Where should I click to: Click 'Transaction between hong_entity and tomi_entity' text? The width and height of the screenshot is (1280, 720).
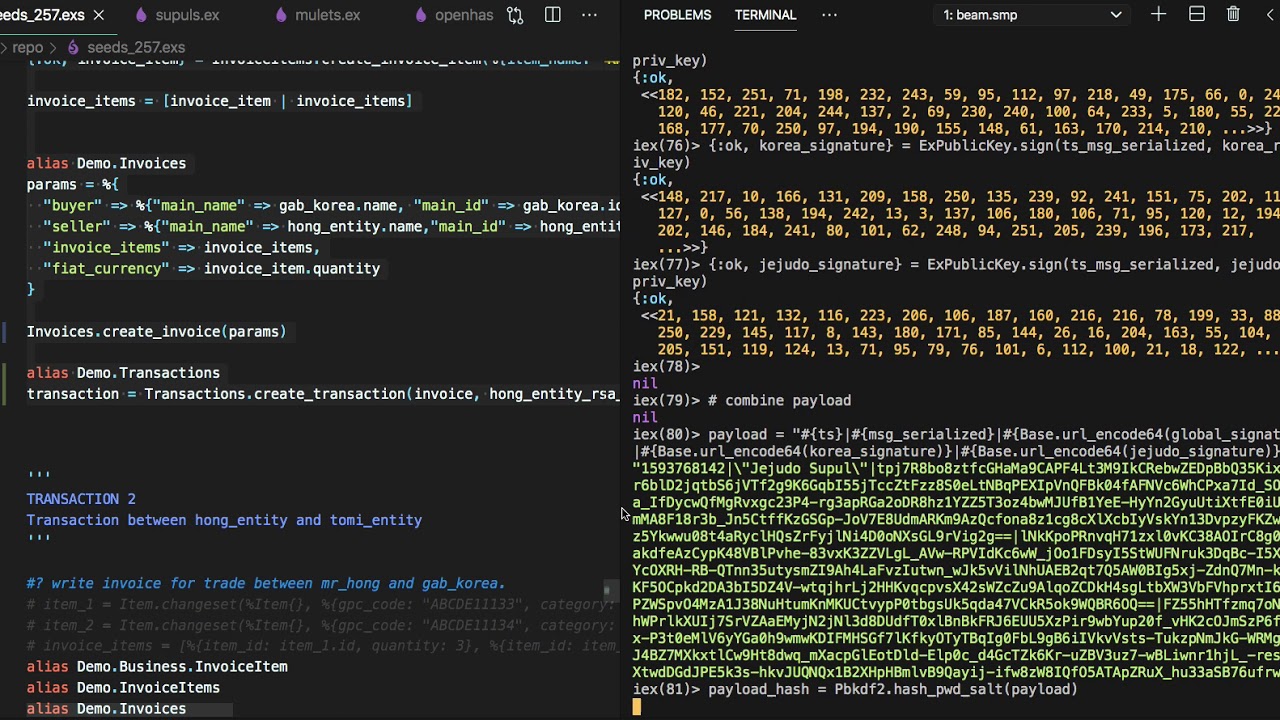coord(224,520)
